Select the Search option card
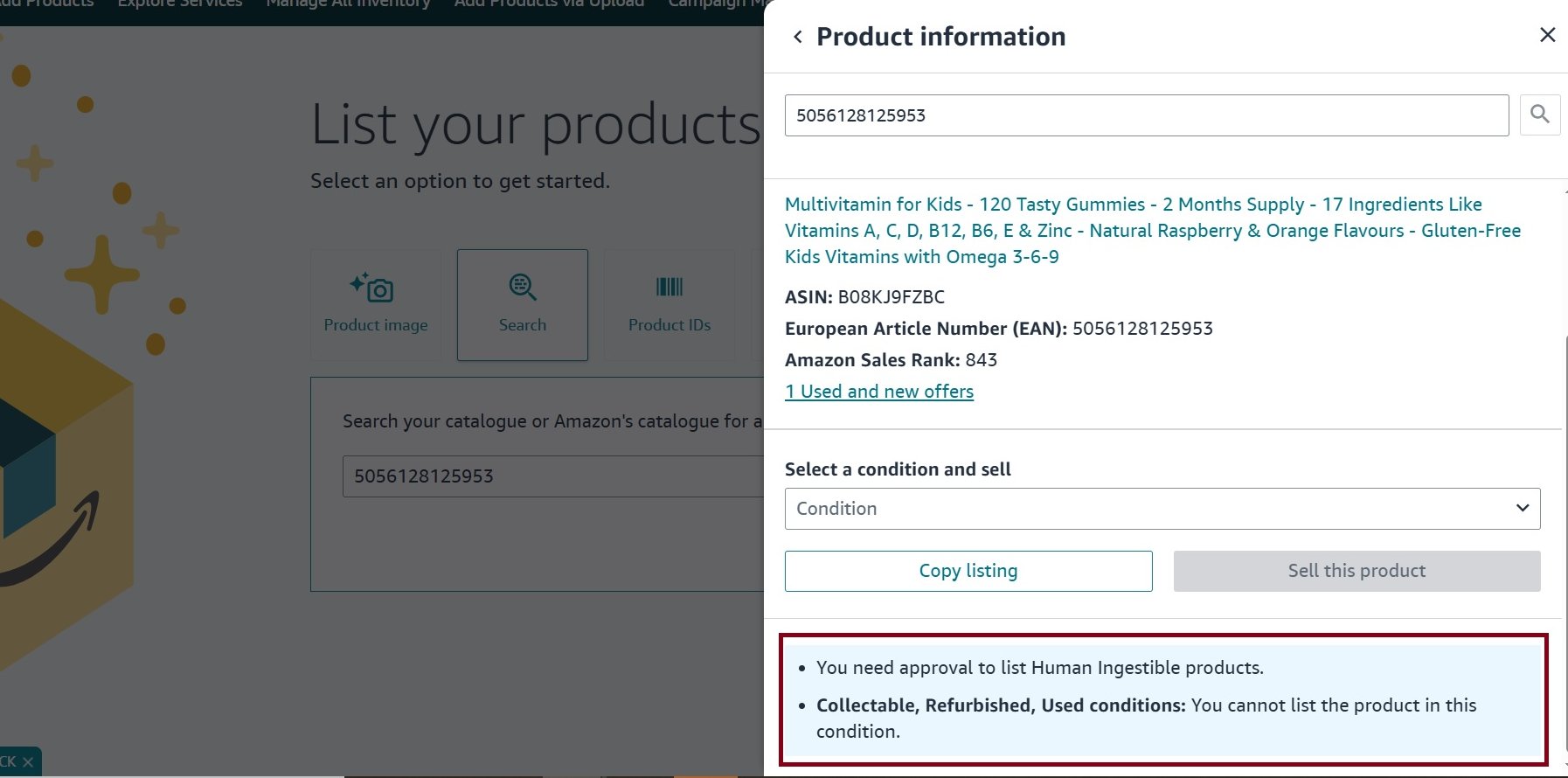Image resolution: width=1568 pixels, height=778 pixels. 523,305
